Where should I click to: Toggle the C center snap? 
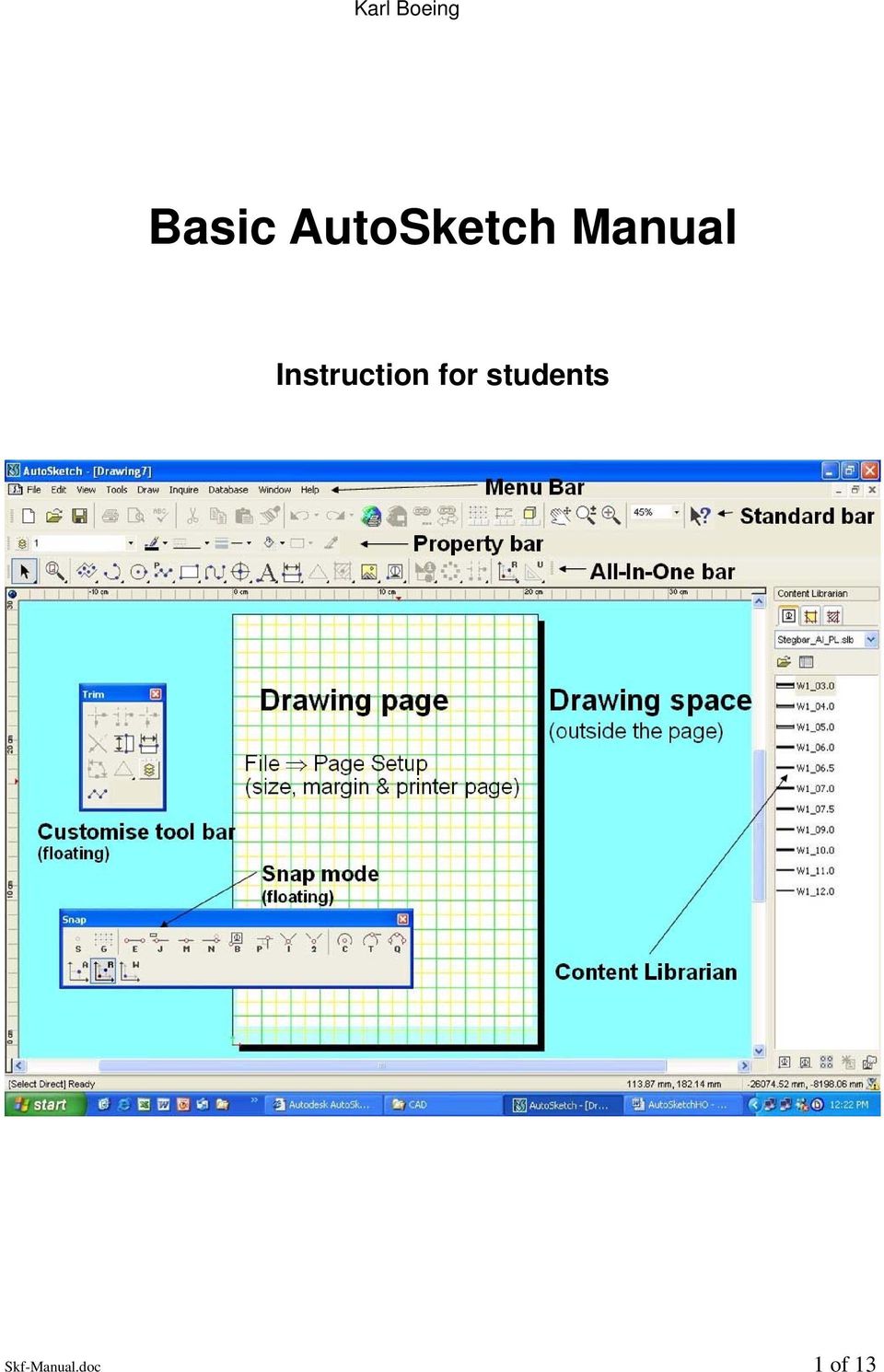point(344,942)
